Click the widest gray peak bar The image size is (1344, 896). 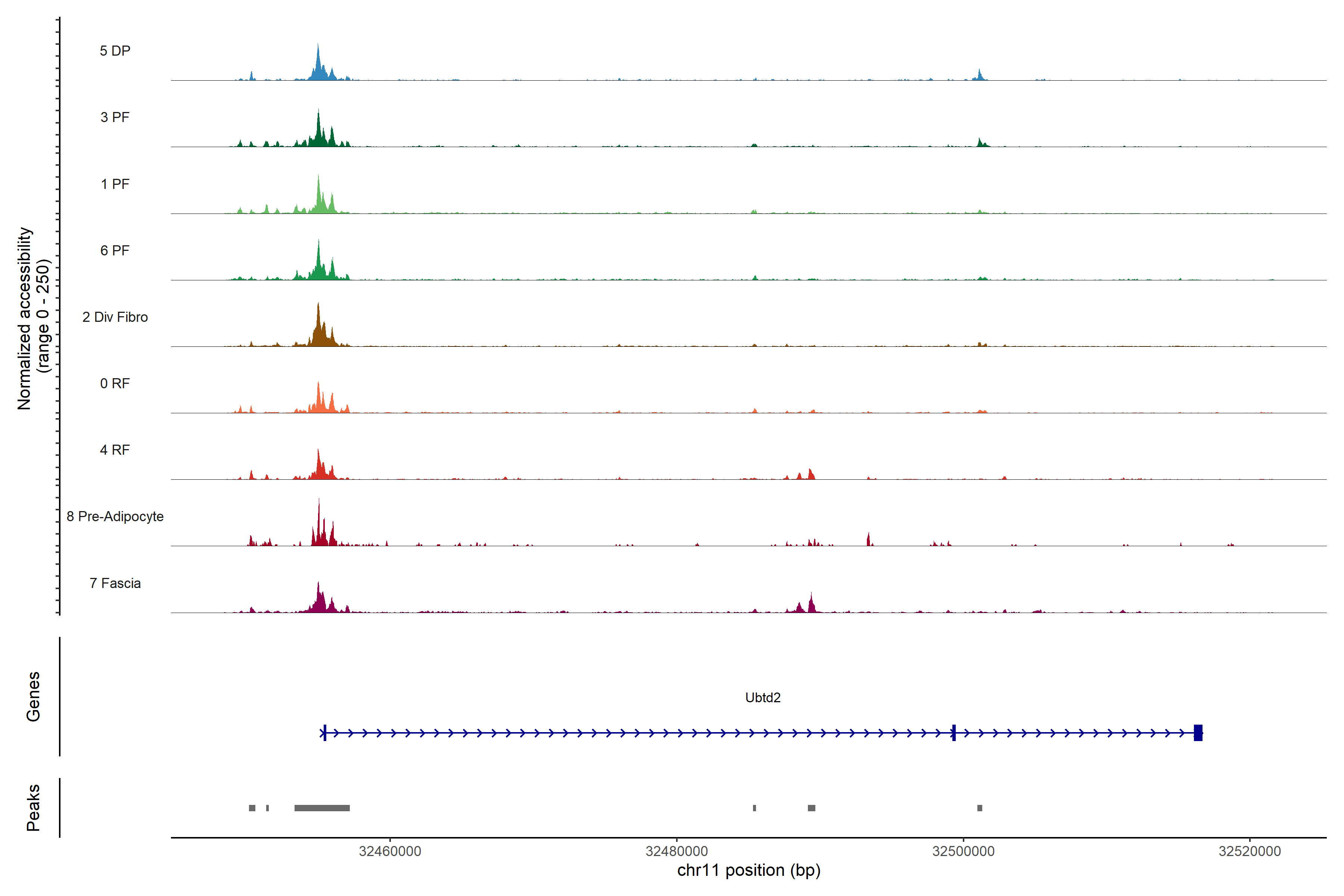coord(322,808)
